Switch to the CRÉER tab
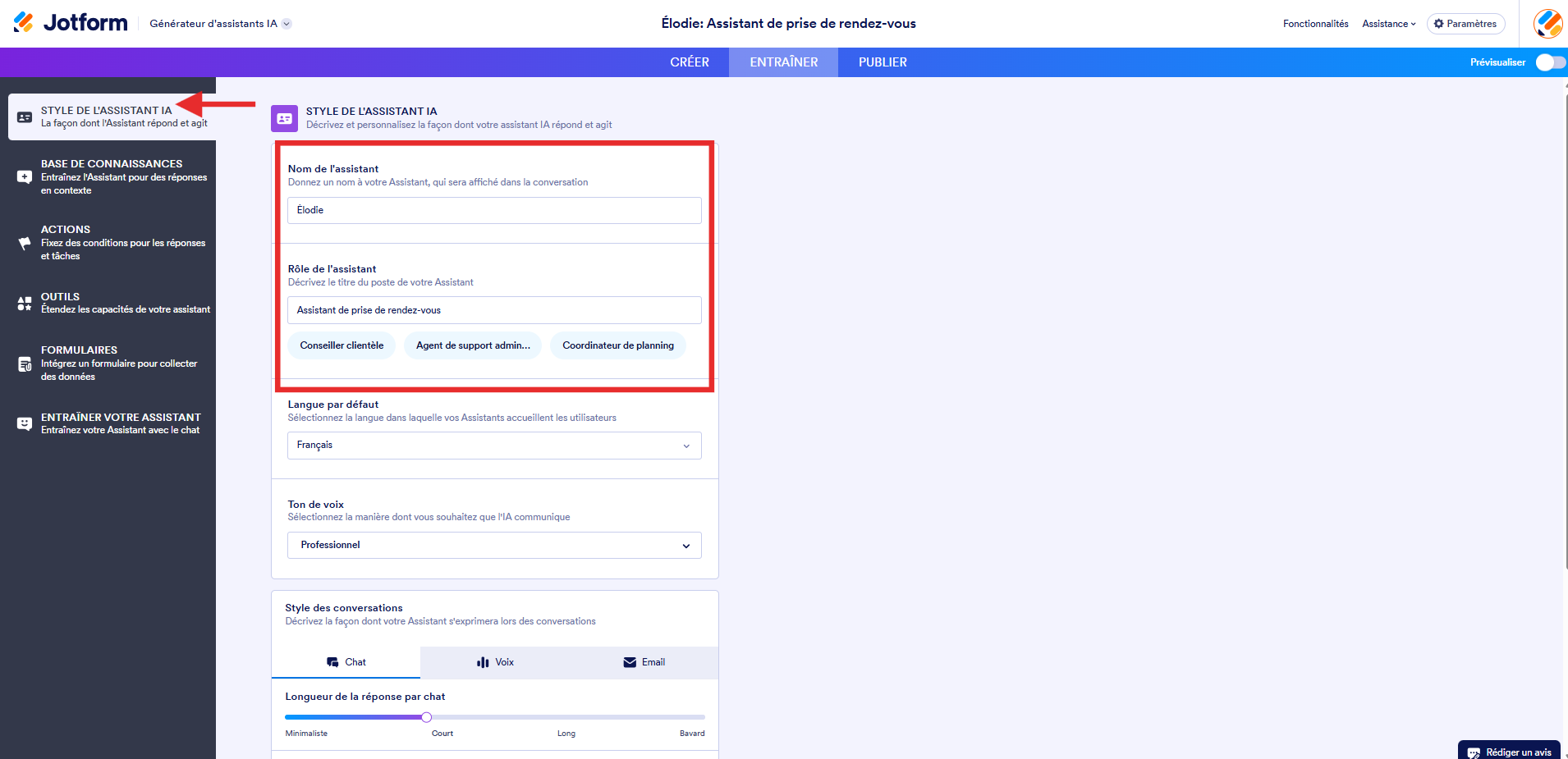The height and width of the screenshot is (759, 1568). pos(690,62)
